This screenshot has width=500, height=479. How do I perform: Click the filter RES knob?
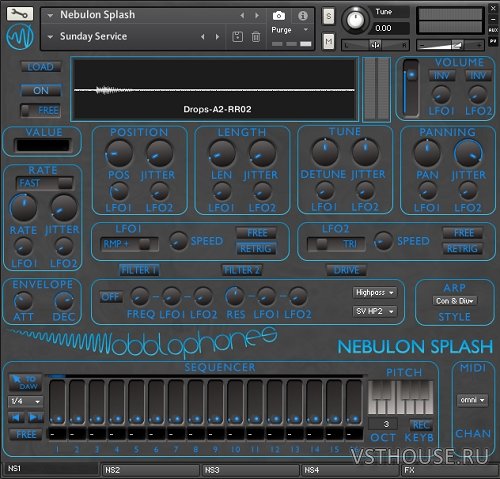pyautogui.click(x=235, y=296)
